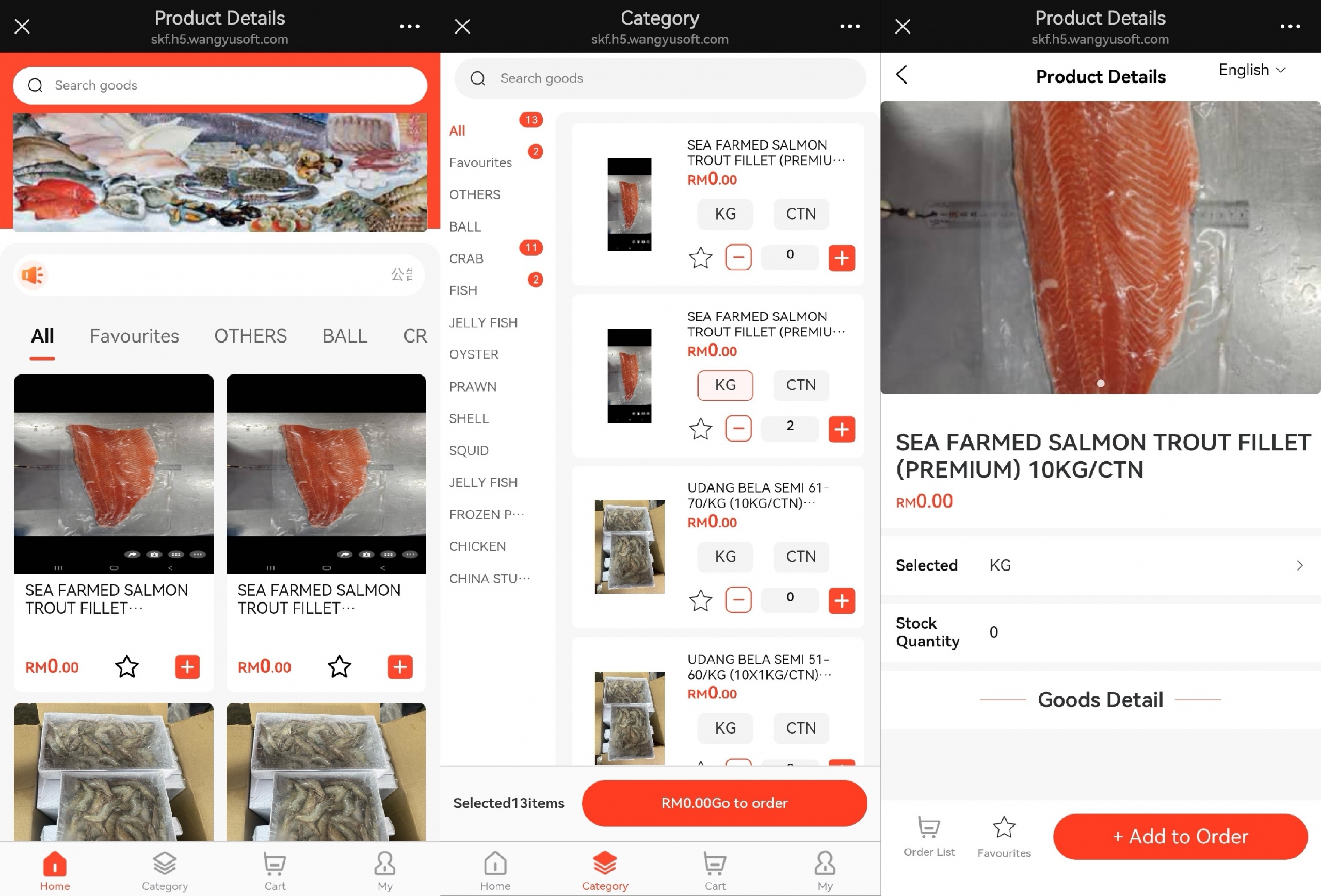The height and width of the screenshot is (896, 1321).
Task: Switch to the OTHERS tab on the Home screen
Action: pos(250,336)
